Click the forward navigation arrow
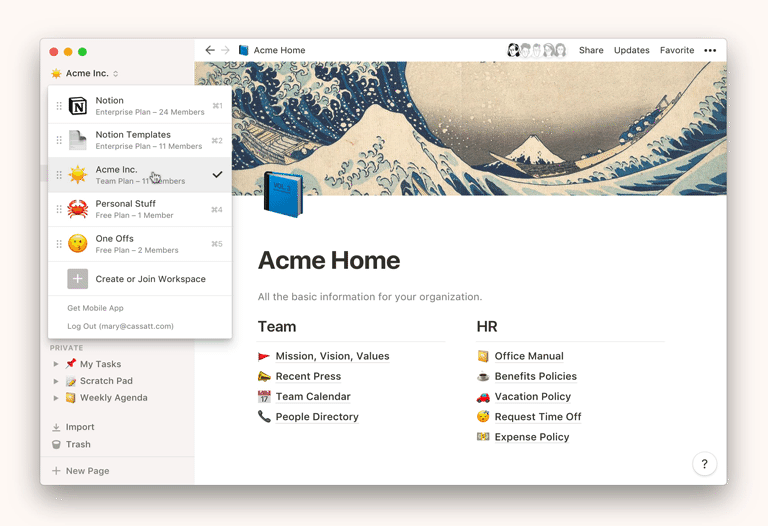The image size is (768, 526). coord(225,50)
